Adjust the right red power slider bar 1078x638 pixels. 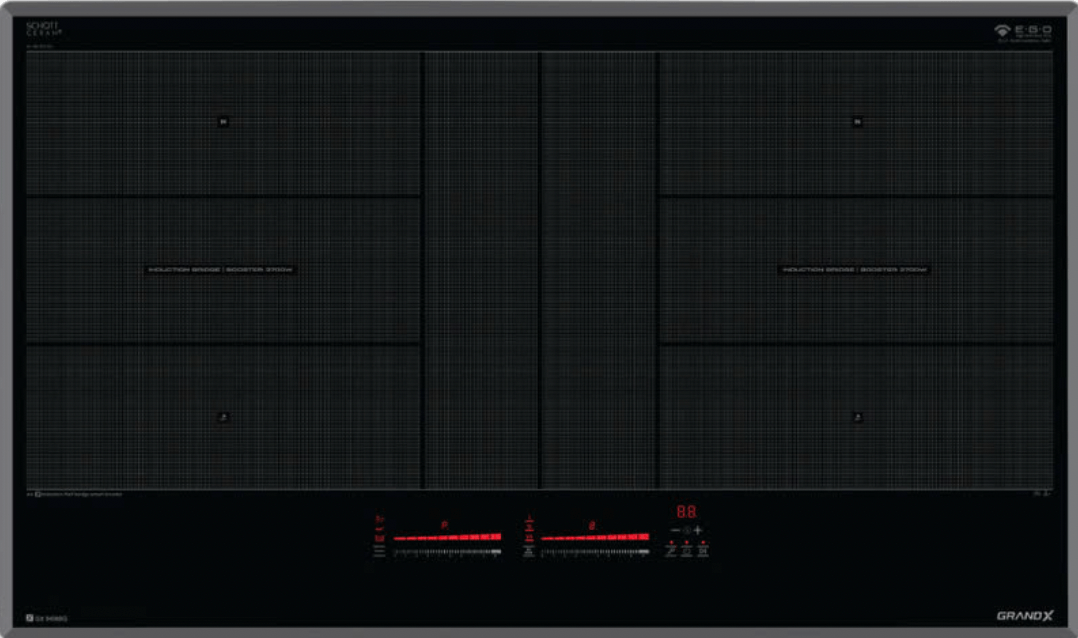tap(595, 537)
